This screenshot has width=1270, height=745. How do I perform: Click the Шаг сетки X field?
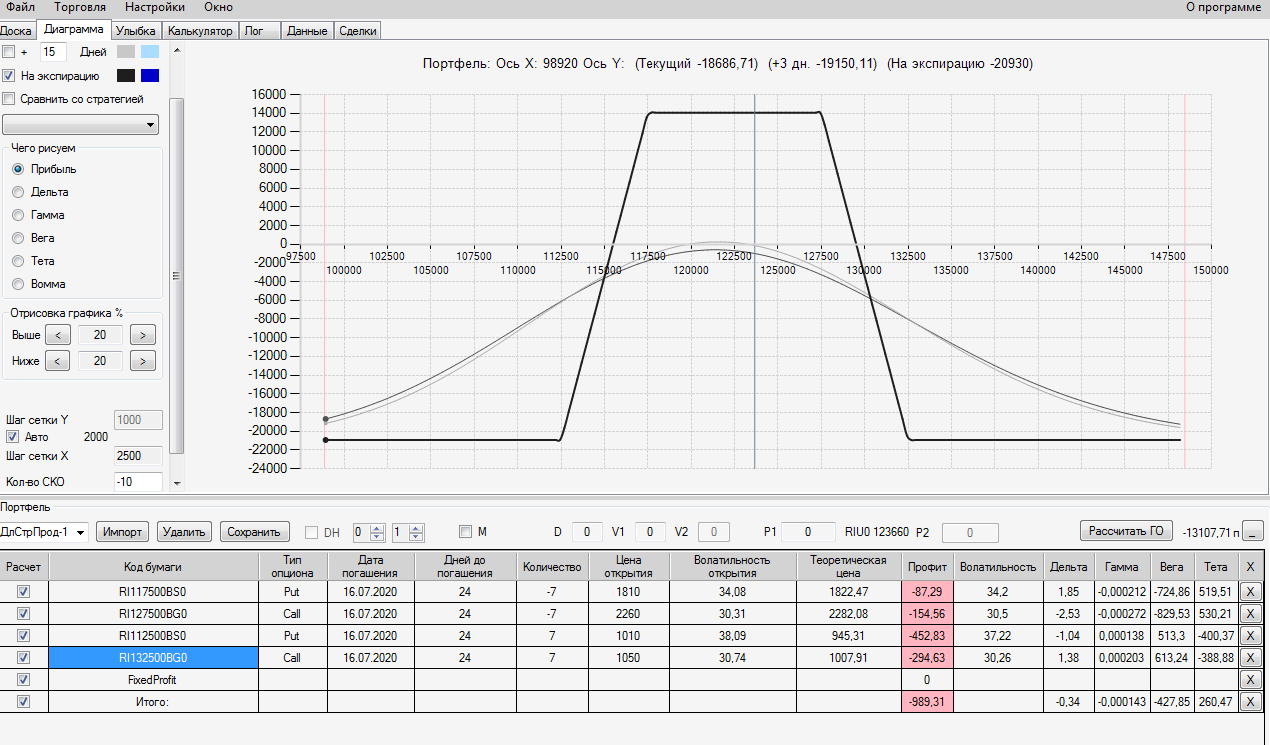138,456
